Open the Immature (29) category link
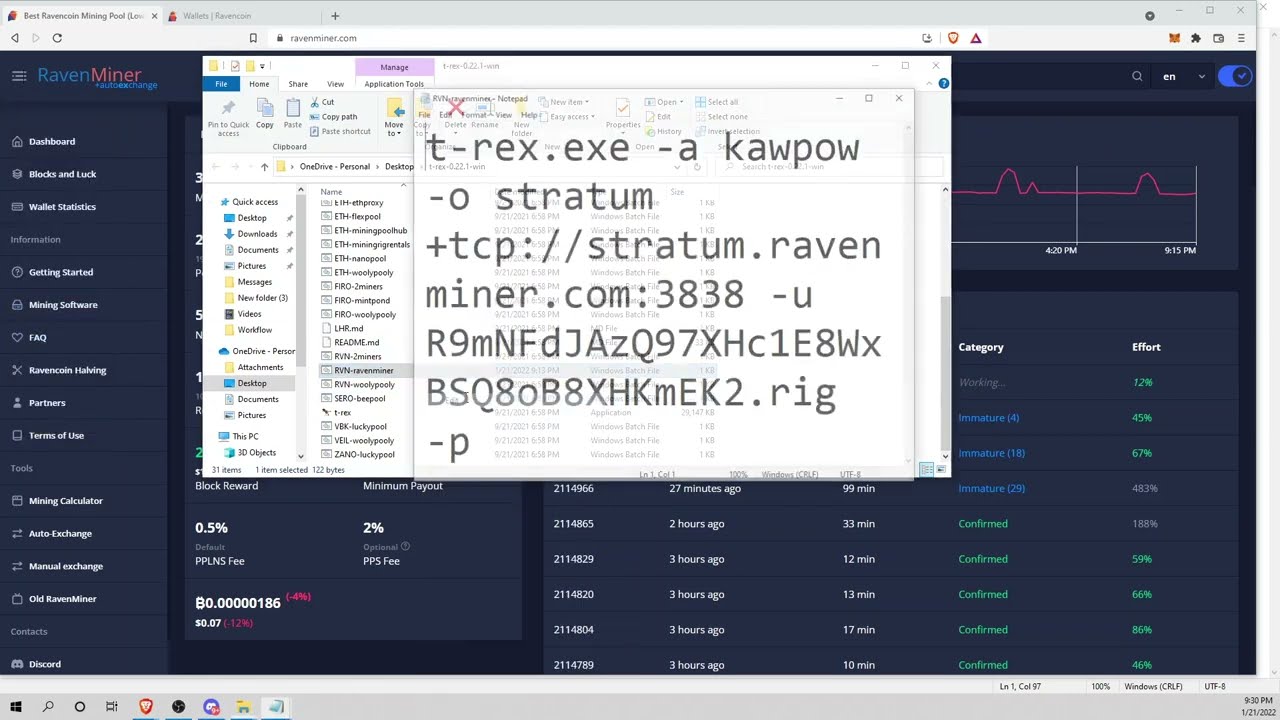The width and height of the screenshot is (1280, 720). [991, 488]
